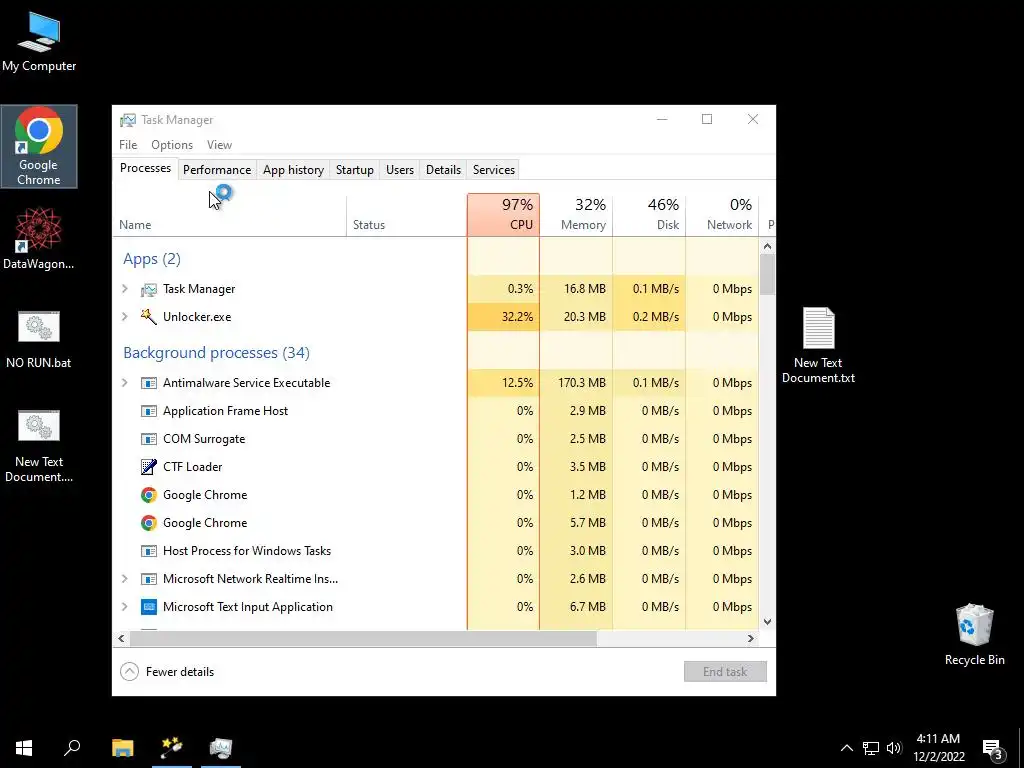Sort processes by Disk column
The image size is (1024, 768).
click(649, 215)
